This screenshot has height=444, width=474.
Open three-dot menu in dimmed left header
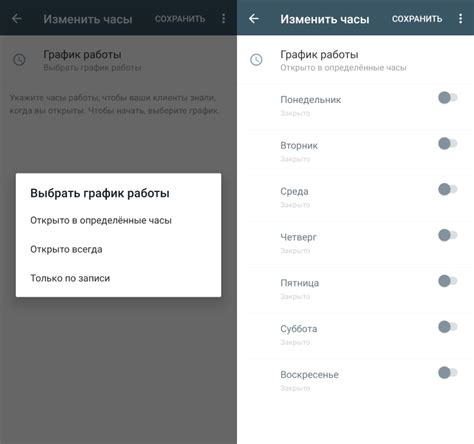223,18
